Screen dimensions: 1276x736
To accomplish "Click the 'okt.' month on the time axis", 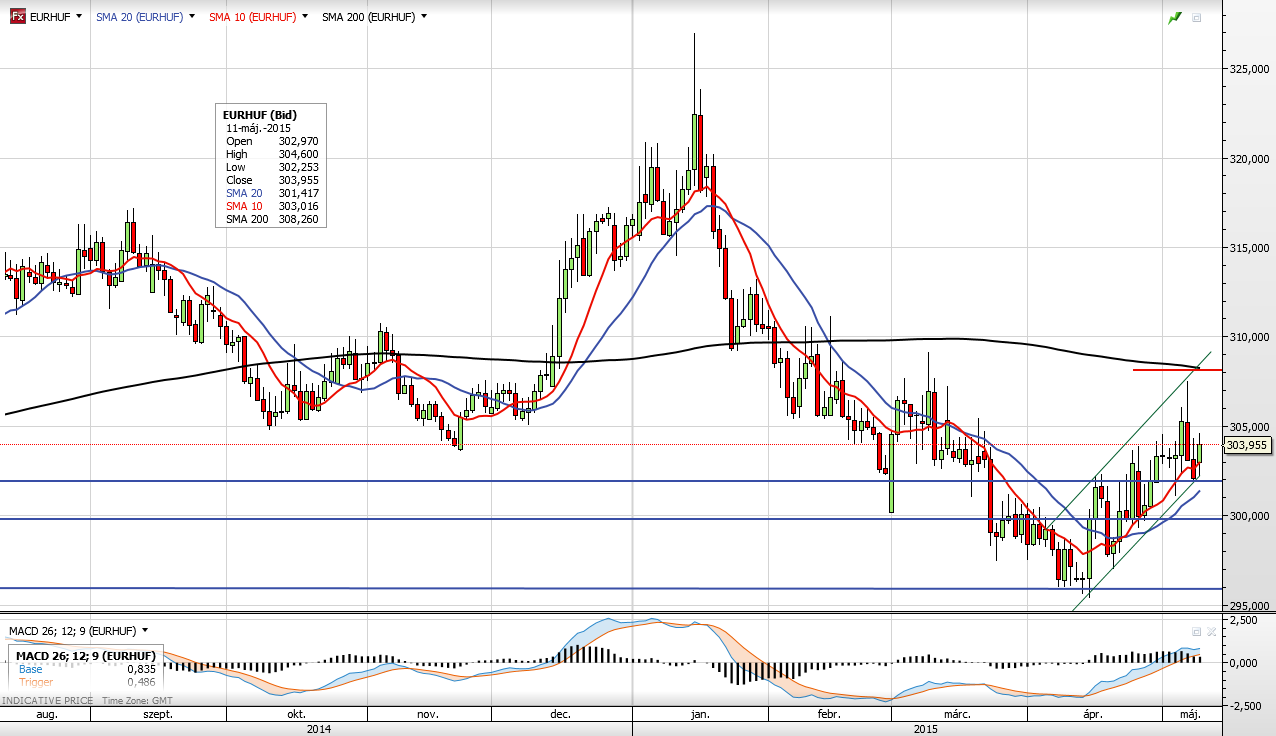I will (296, 714).
